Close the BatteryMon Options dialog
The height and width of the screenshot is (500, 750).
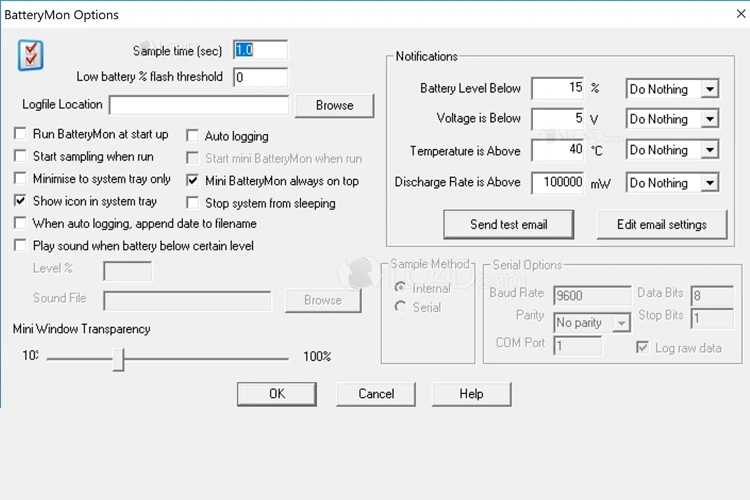pos(740,14)
